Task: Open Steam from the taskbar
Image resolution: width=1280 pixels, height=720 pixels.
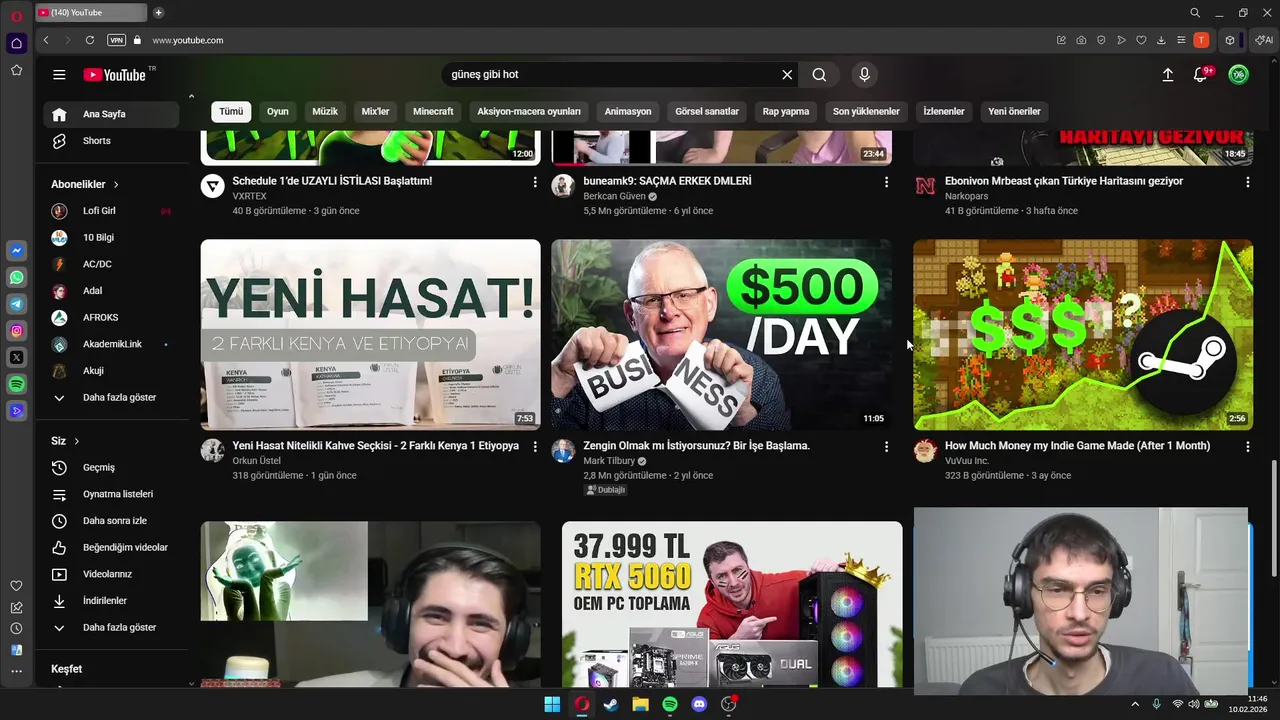Action: [x=611, y=704]
